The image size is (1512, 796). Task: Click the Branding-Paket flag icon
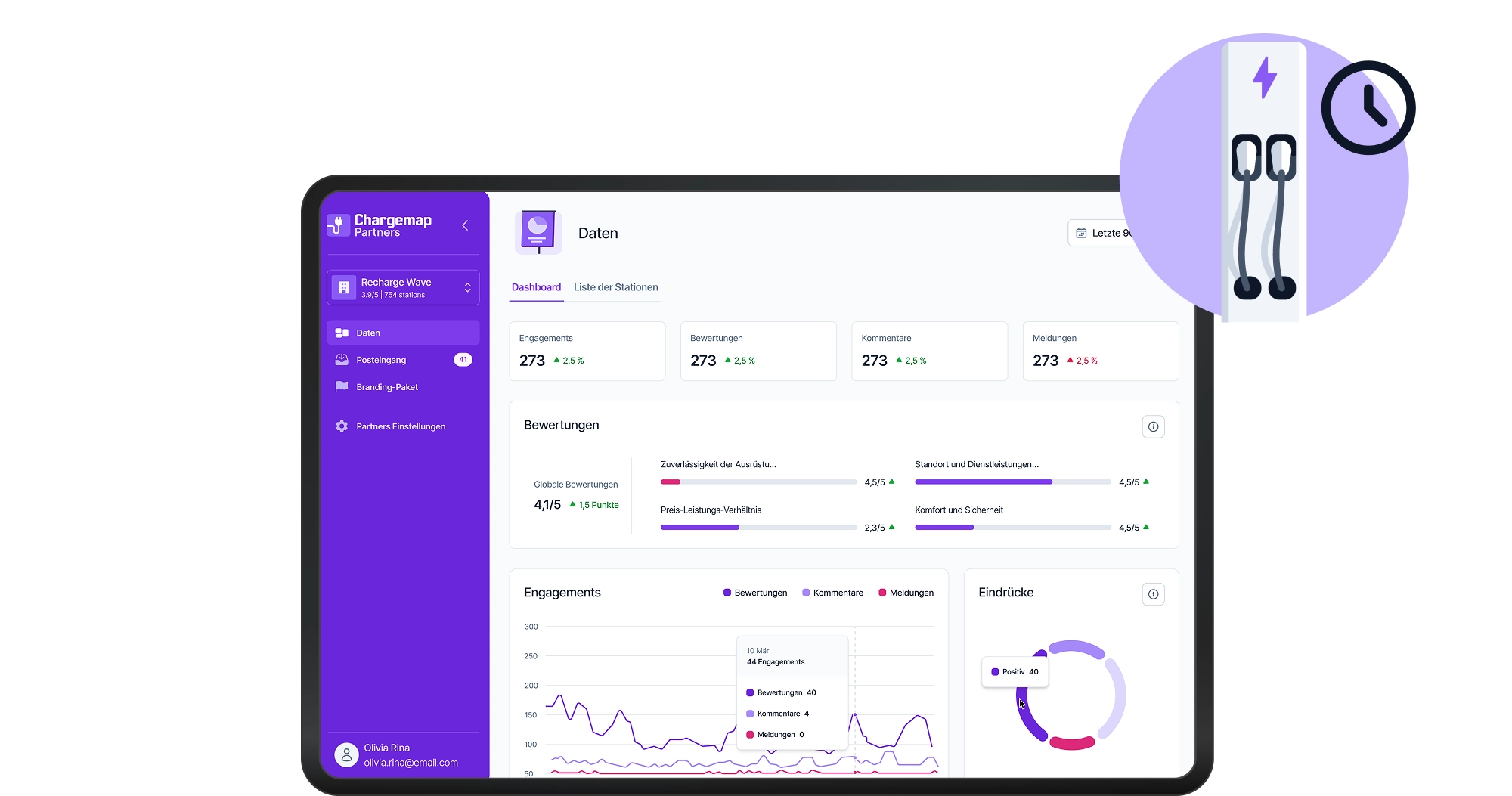(x=342, y=386)
